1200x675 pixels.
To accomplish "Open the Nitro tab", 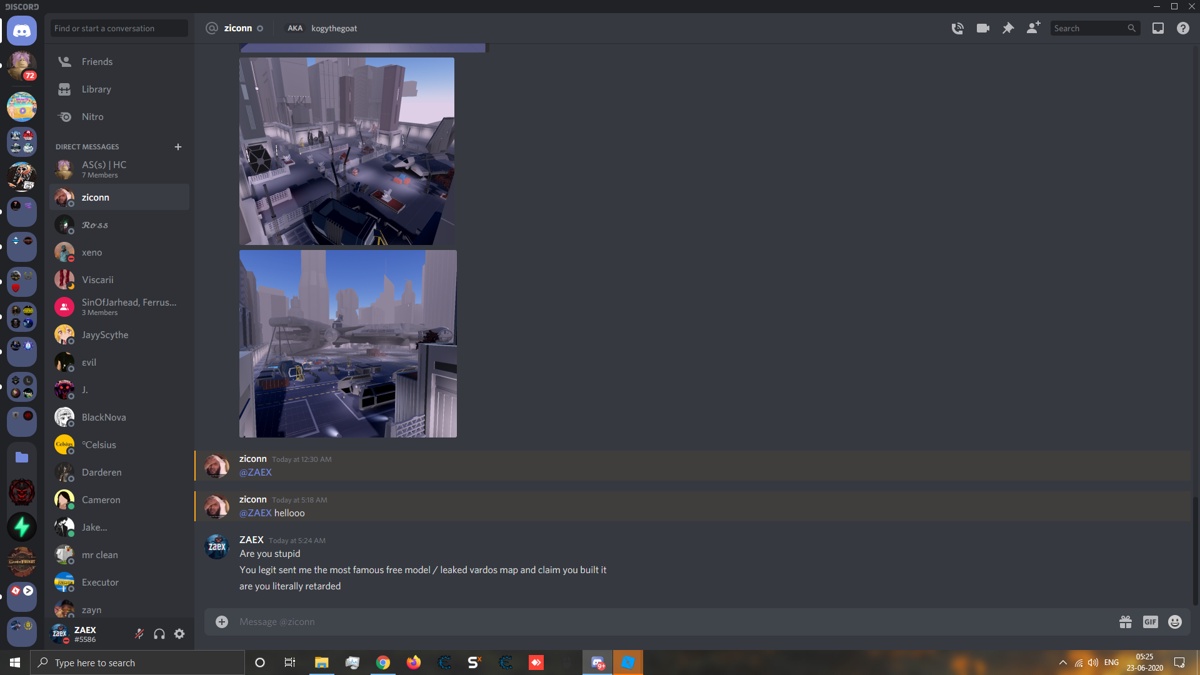I will point(119,117).
